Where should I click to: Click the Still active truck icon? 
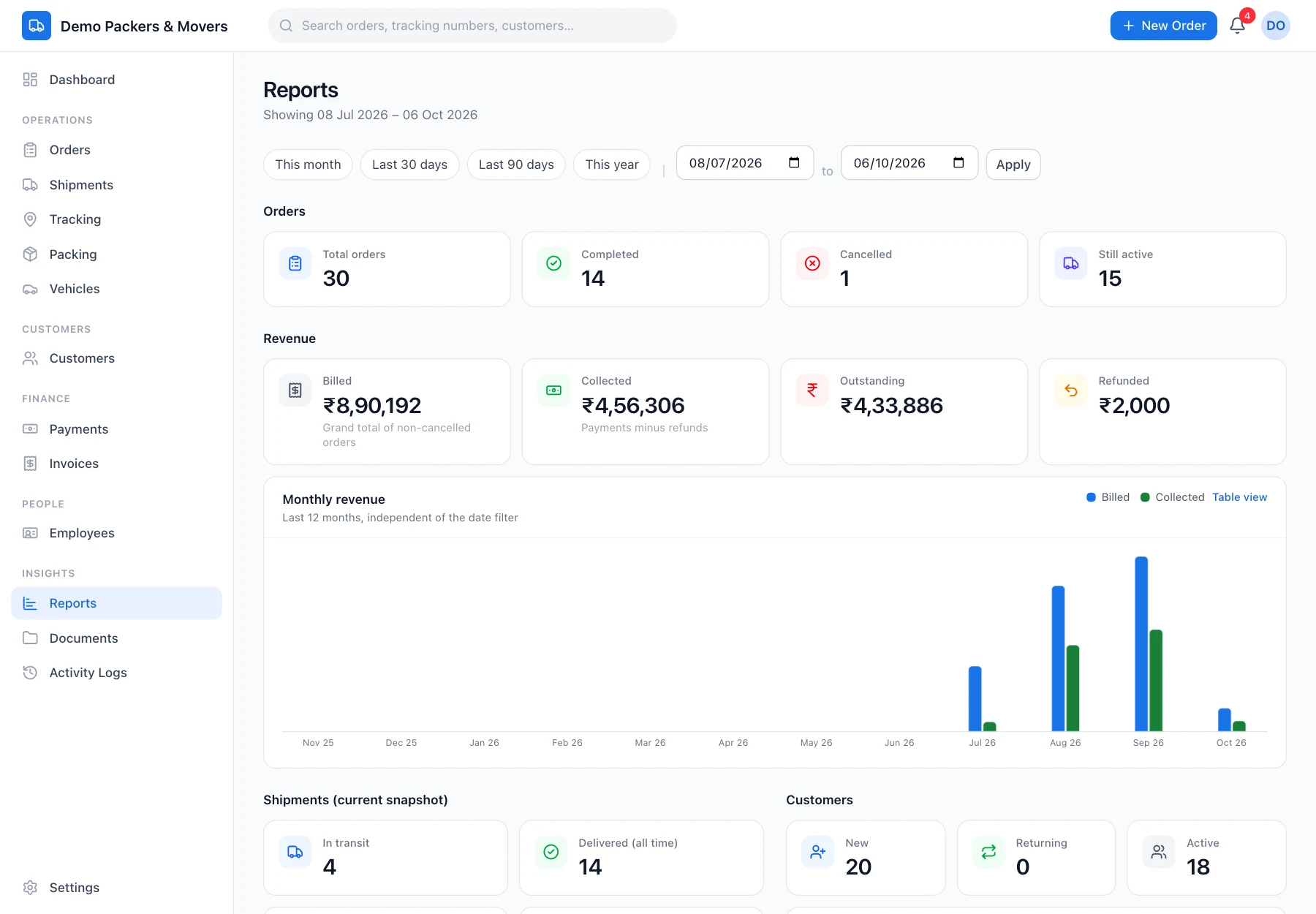point(1070,263)
